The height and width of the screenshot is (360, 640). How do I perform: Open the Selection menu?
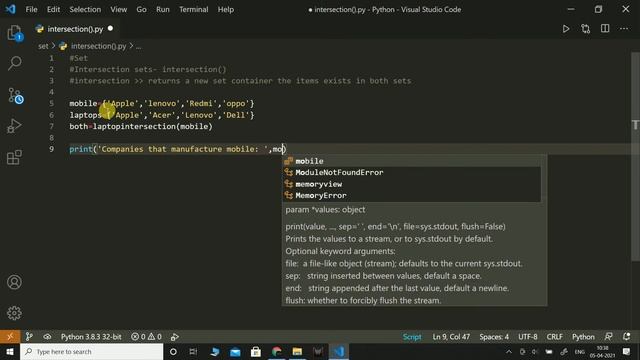click(x=85, y=9)
